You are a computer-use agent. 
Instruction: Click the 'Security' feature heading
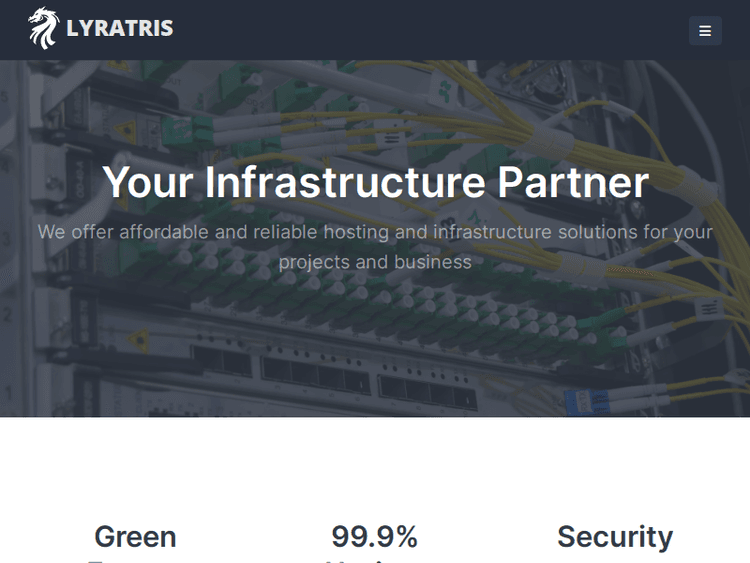click(x=614, y=537)
